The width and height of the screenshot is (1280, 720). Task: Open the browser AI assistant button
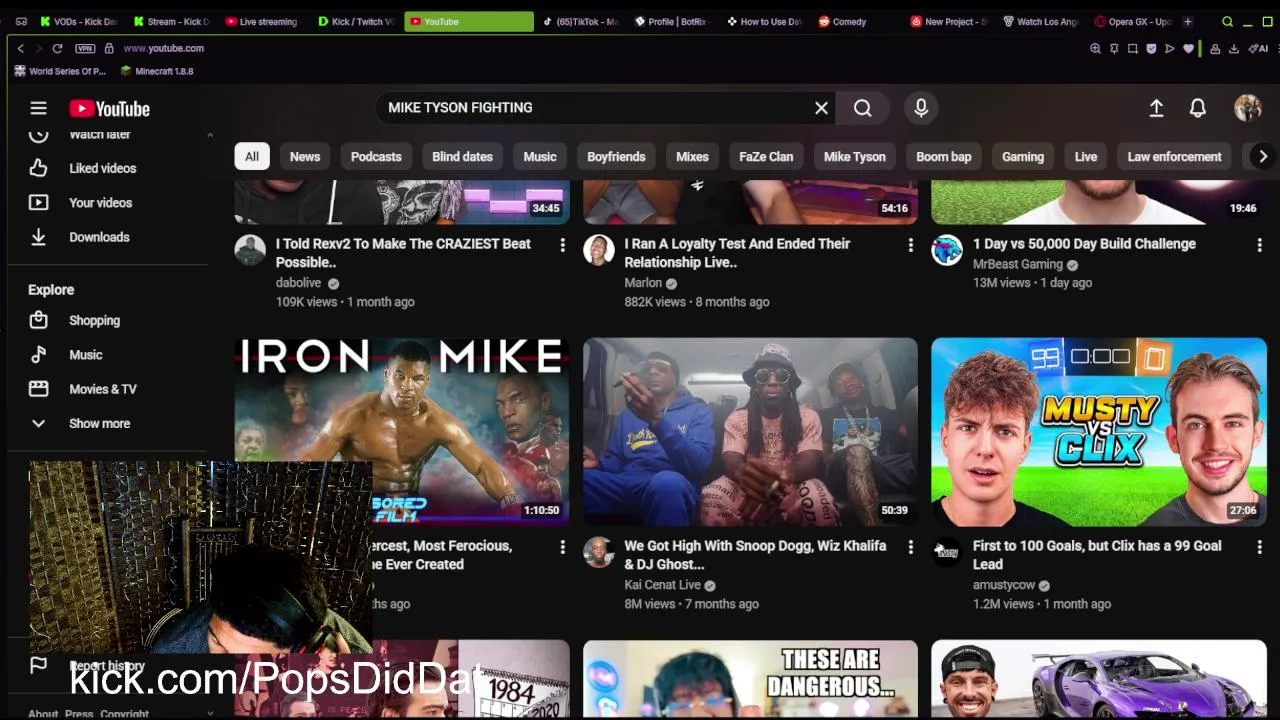[1257, 48]
